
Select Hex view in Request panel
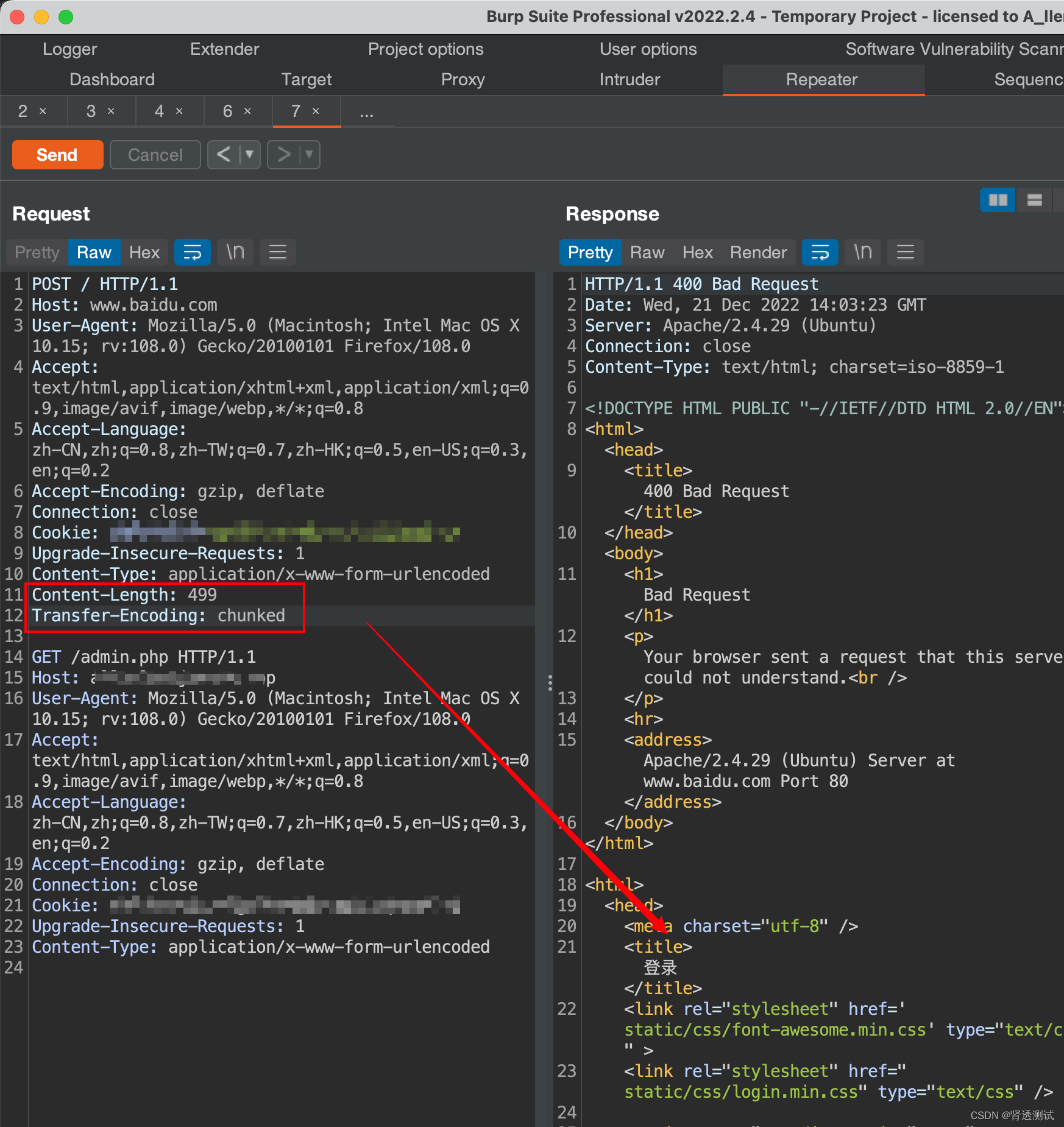144,252
